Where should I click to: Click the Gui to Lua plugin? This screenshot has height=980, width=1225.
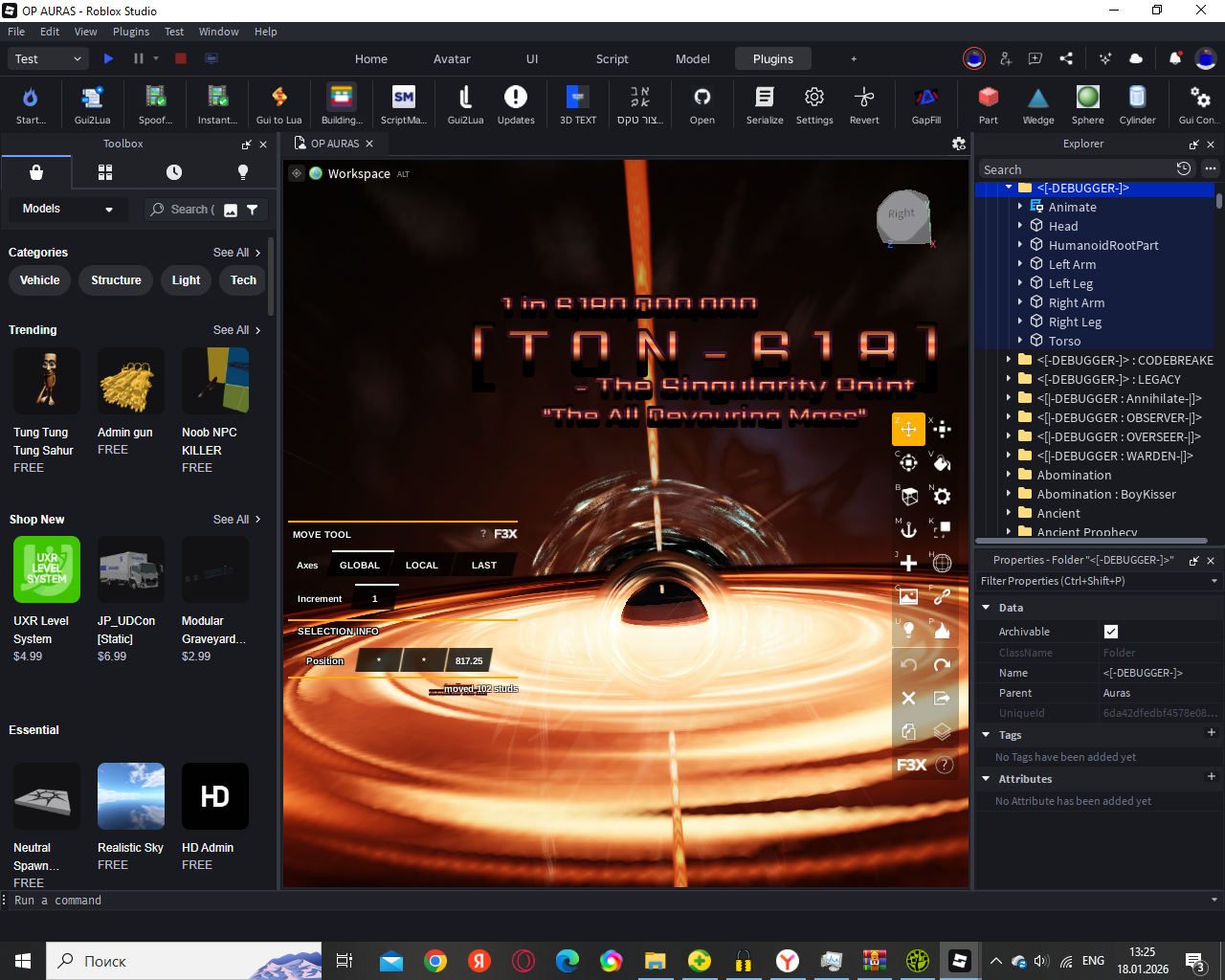278,103
